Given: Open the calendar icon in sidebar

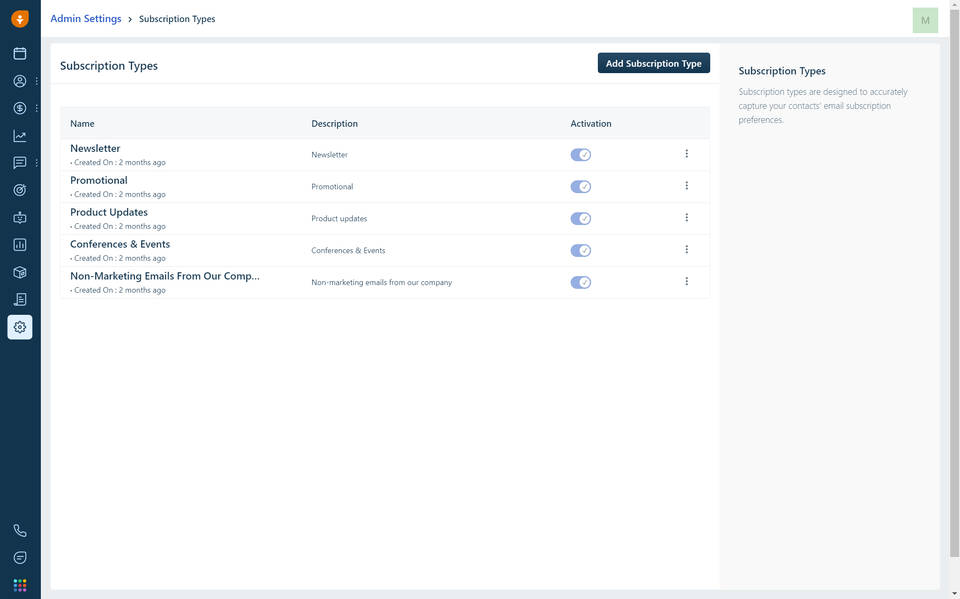Looking at the screenshot, I should tap(20, 53).
